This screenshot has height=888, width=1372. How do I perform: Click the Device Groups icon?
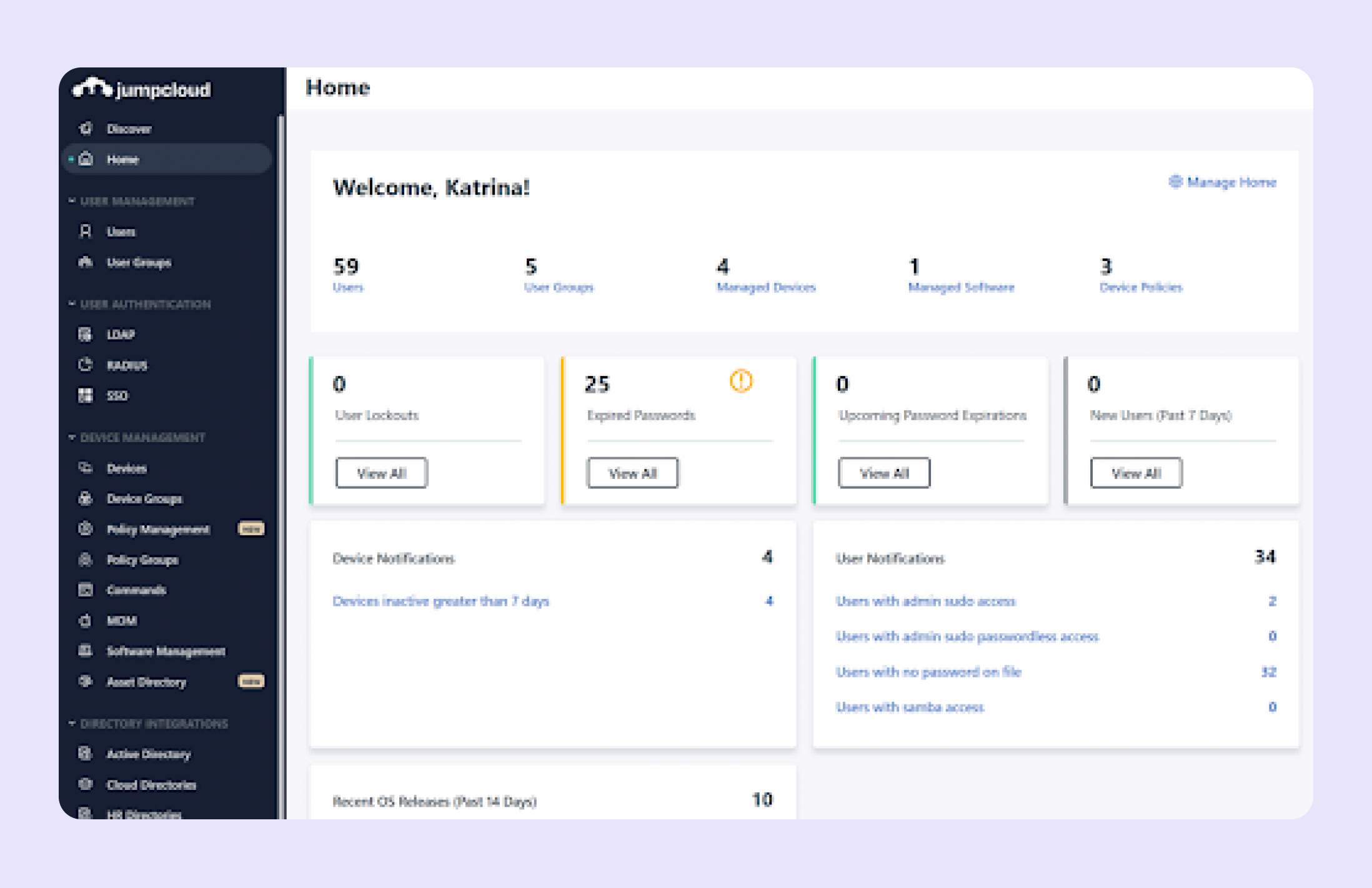pyautogui.click(x=86, y=498)
